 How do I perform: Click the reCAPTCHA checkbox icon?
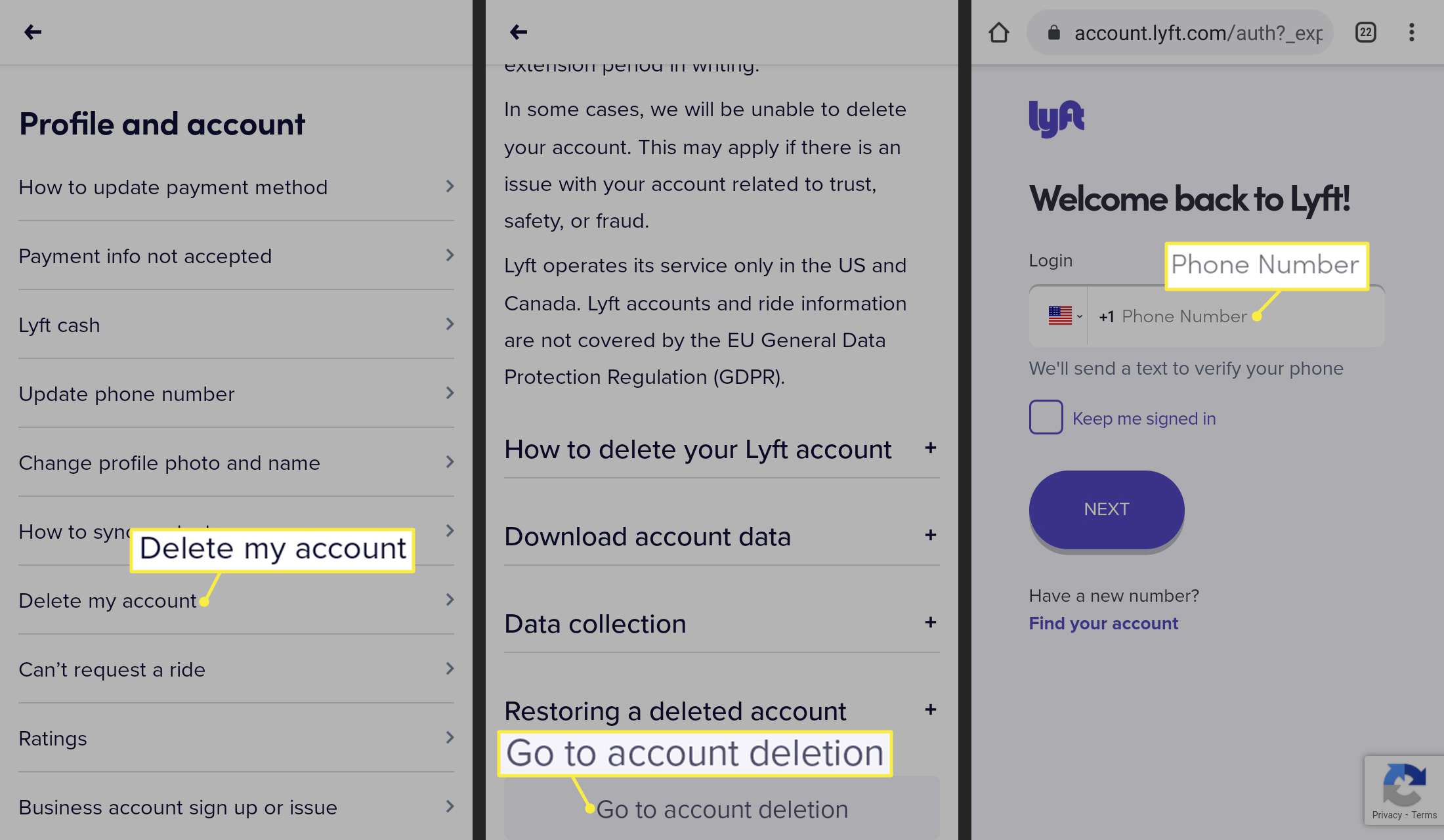pos(1404,790)
